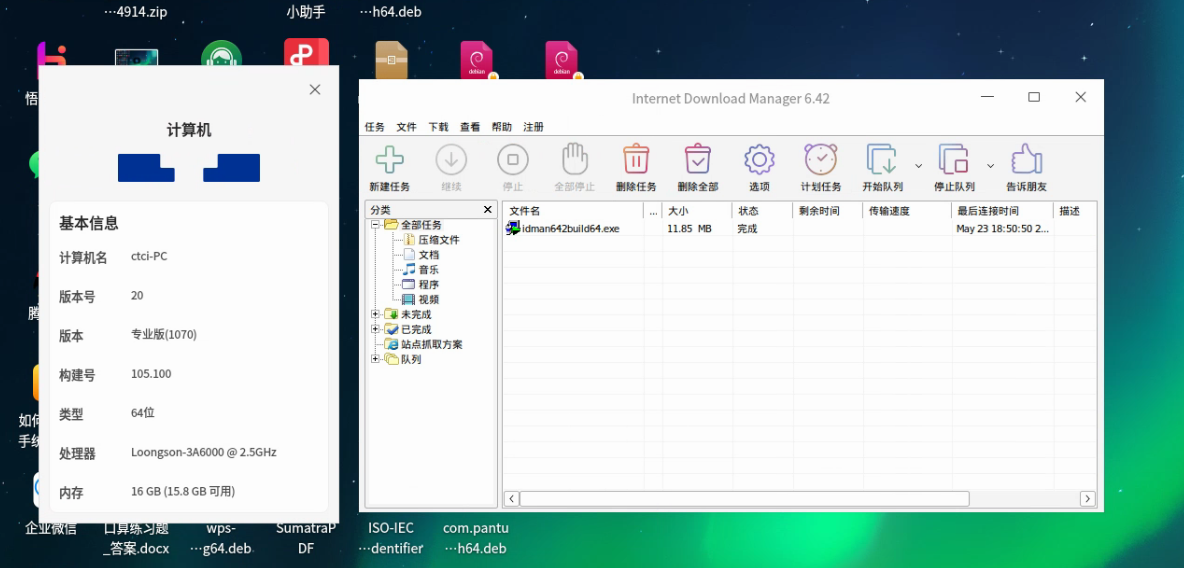Click the 专业版(1070) edition text
The height and width of the screenshot is (568, 1184).
[x=164, y=334]
